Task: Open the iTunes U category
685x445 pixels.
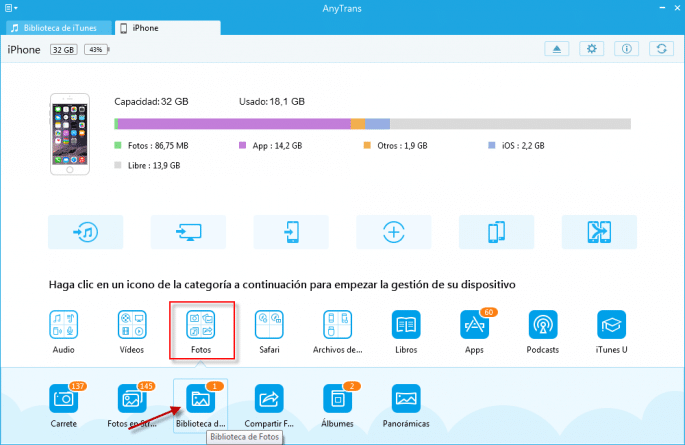Action: 611,326
